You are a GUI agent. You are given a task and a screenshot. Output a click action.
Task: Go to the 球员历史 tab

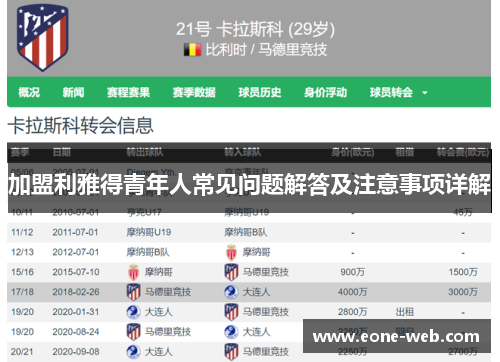point(260,92)
